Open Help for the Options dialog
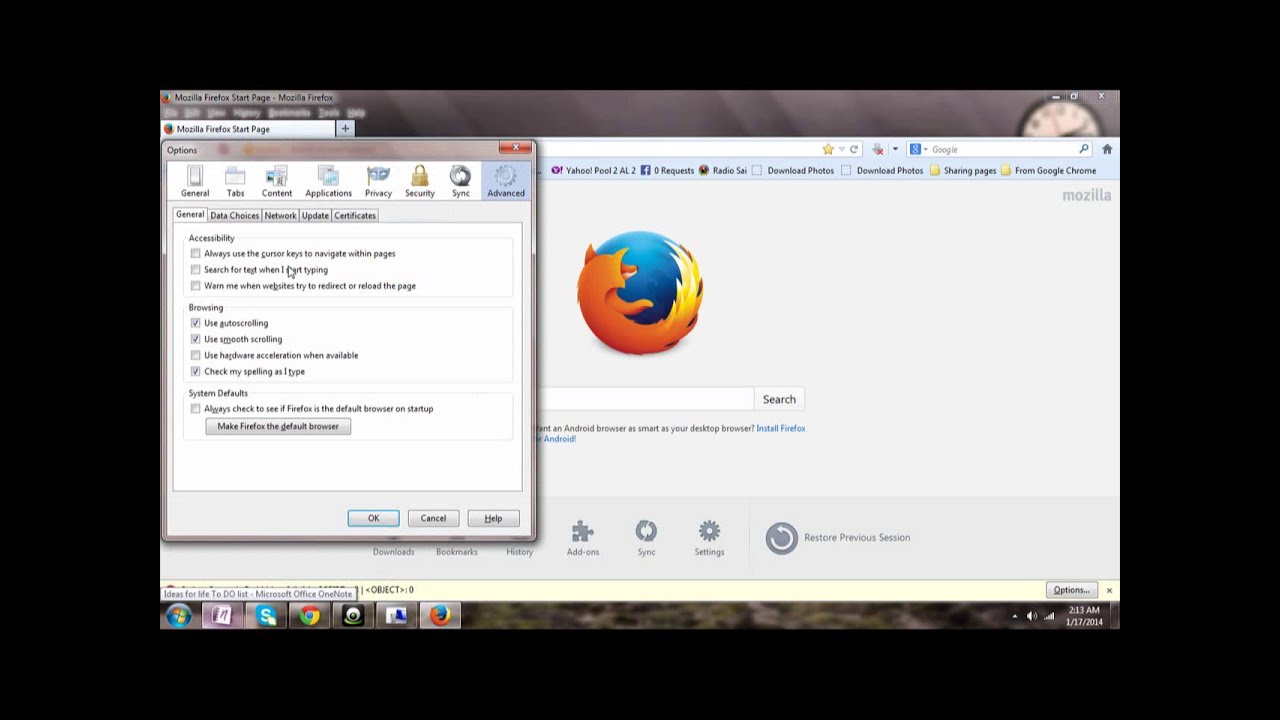 click(493, 518)
